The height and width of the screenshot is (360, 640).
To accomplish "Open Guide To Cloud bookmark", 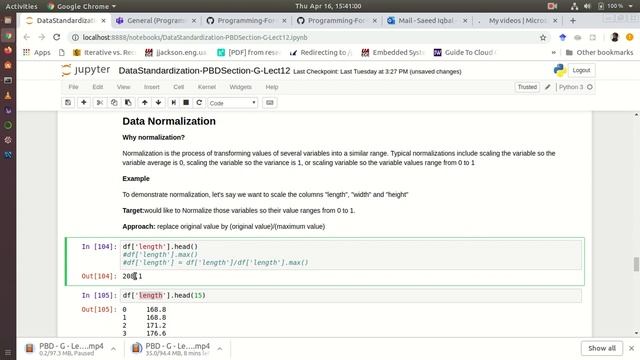I will click(x=465, y=52).
